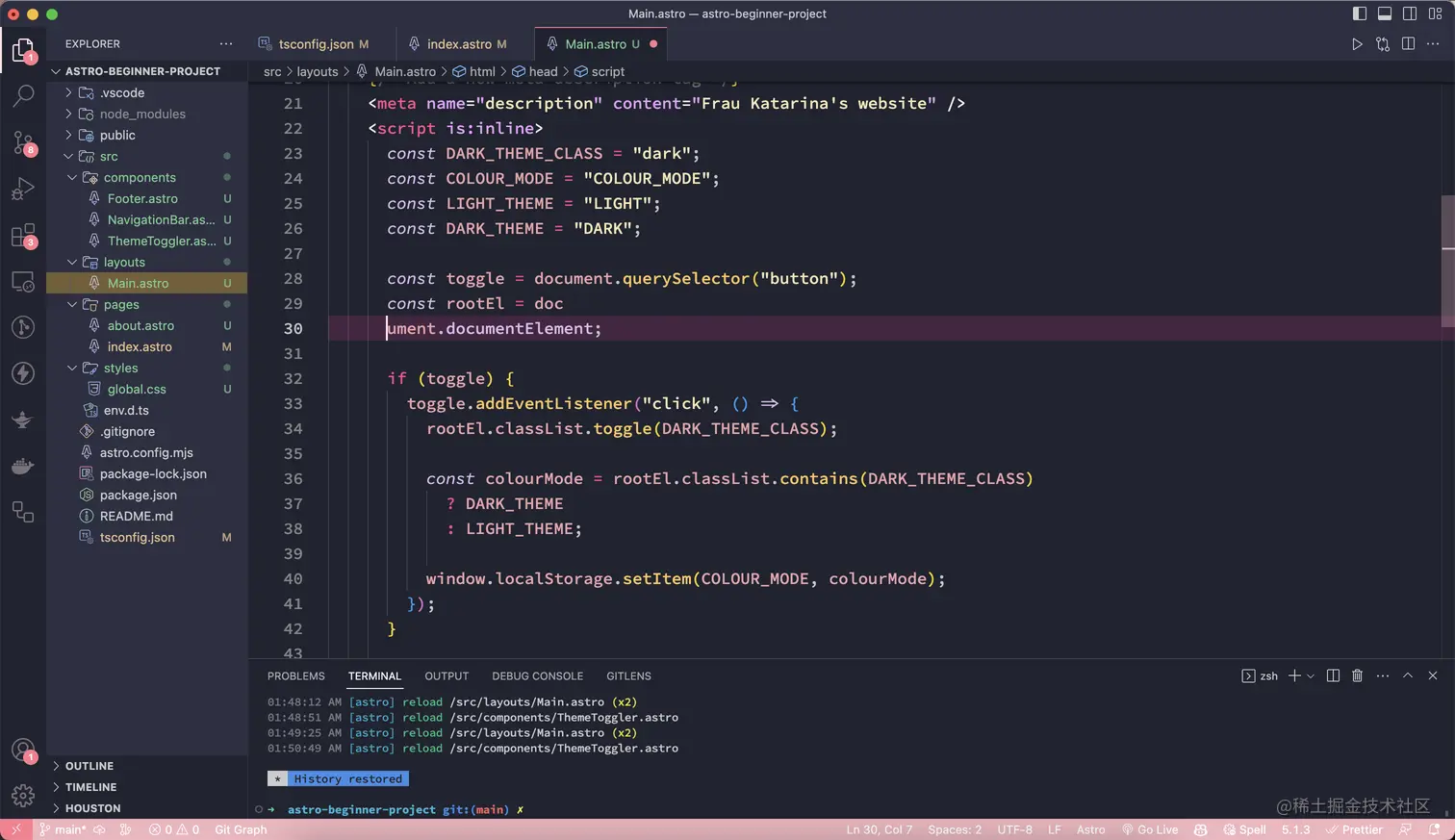
Task: Open the Search view in activity bar
Action: coord(23,96)
